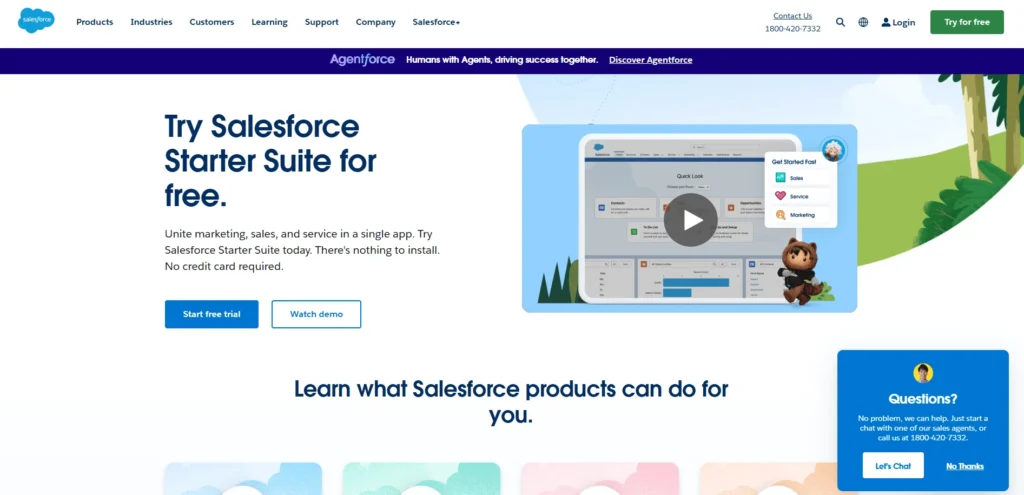Dismiss chat with No Thanks
The image size is (1024, 495).
click(x=965, y=466)
